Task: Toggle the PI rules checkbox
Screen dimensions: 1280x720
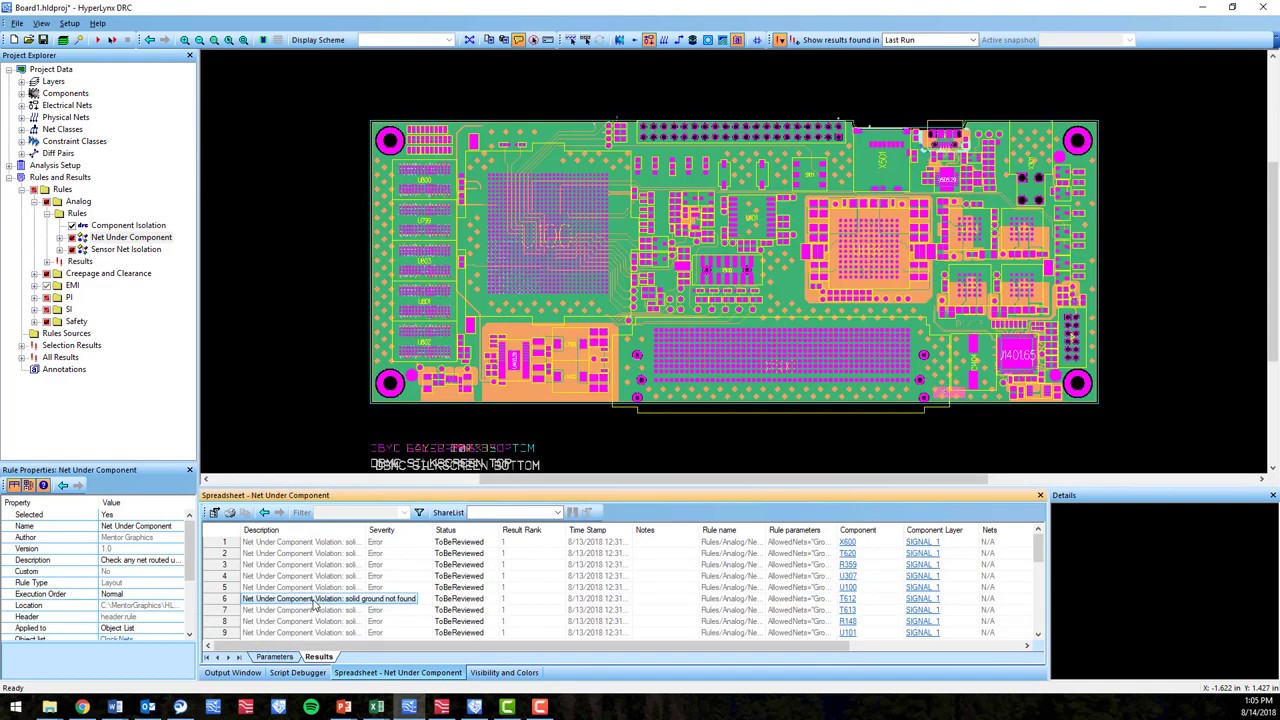Action: click(46, 297)
